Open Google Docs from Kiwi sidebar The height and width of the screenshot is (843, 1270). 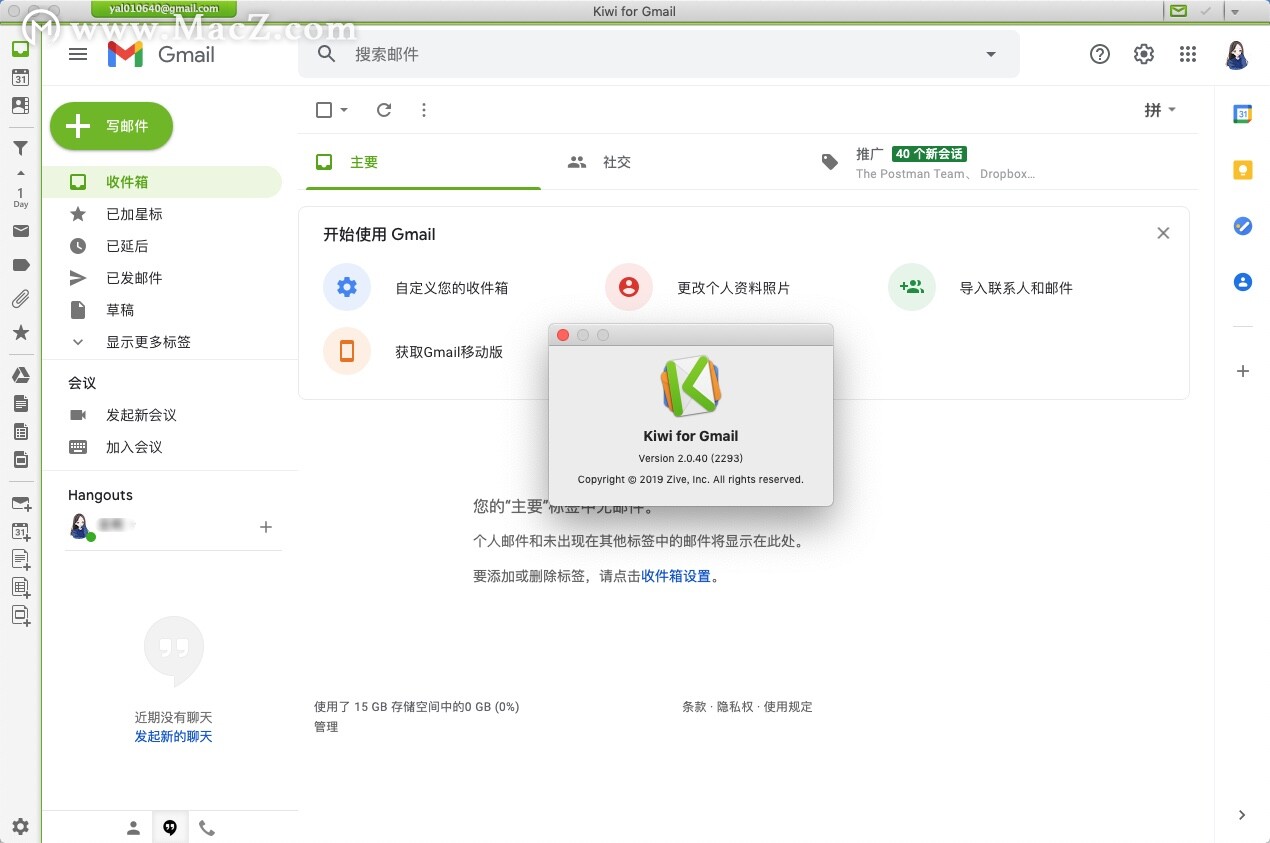click(20, 404)
